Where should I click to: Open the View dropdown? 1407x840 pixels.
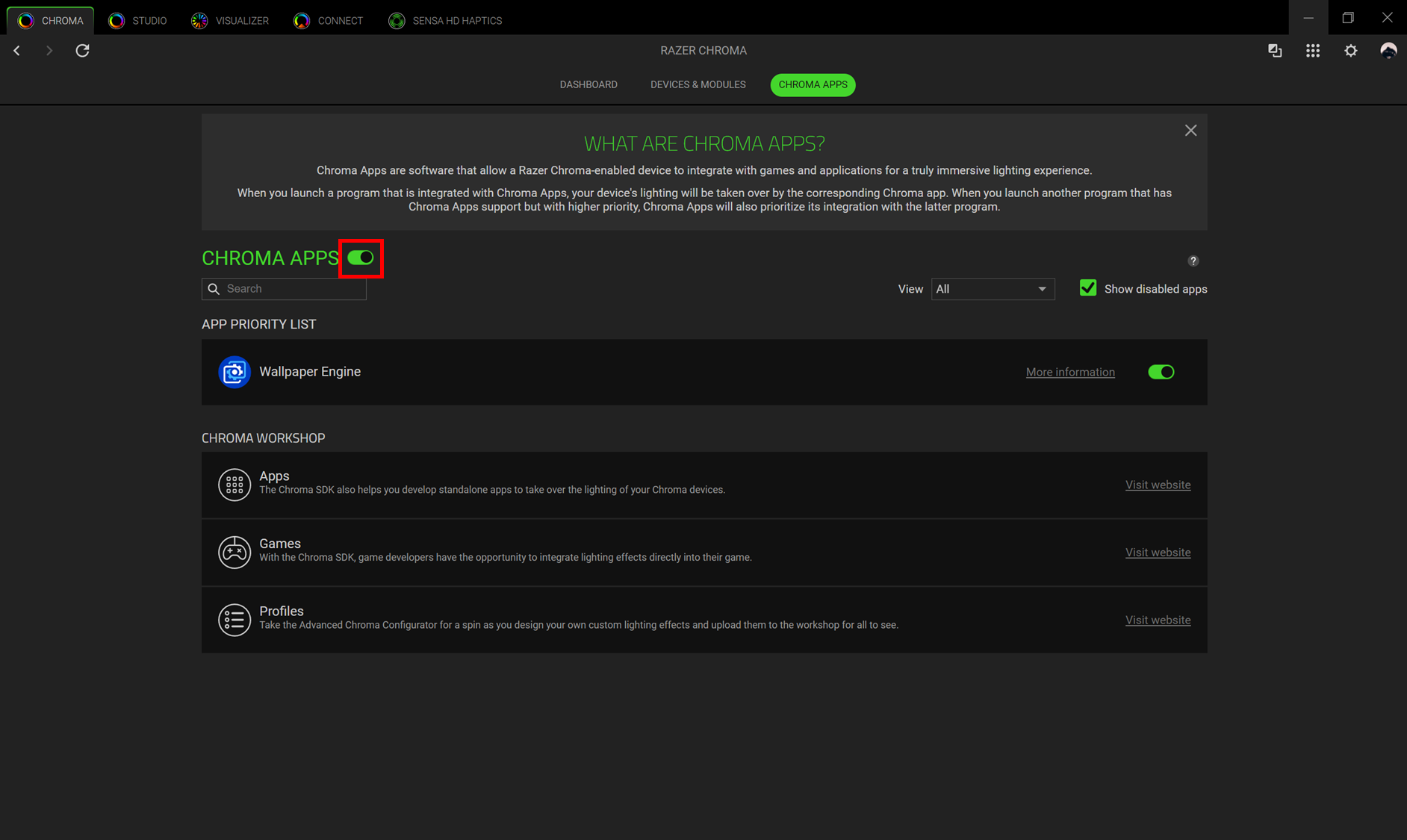tap(993, 289)
